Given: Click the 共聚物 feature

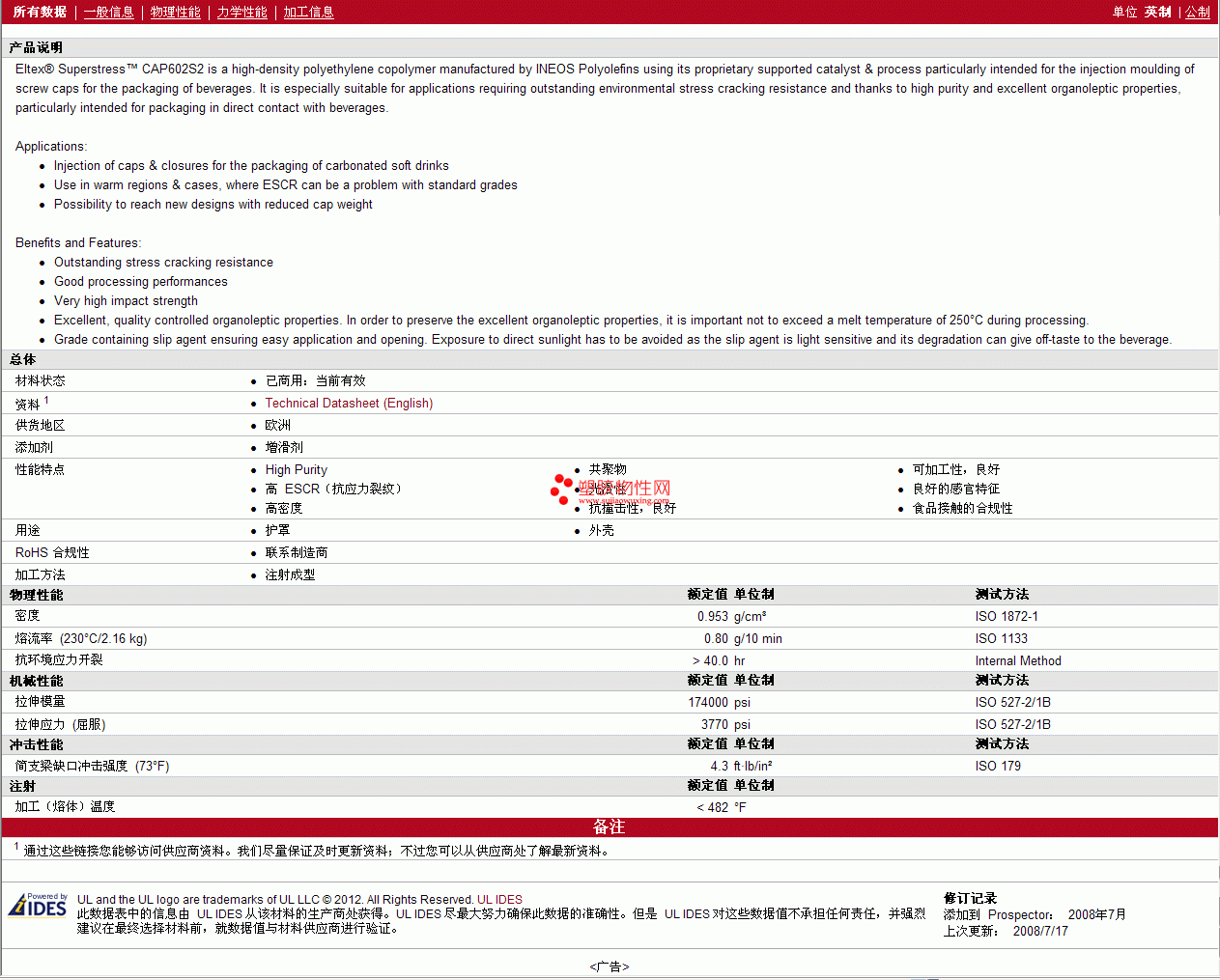Looking at the screenshot, I should pos(608,469).
